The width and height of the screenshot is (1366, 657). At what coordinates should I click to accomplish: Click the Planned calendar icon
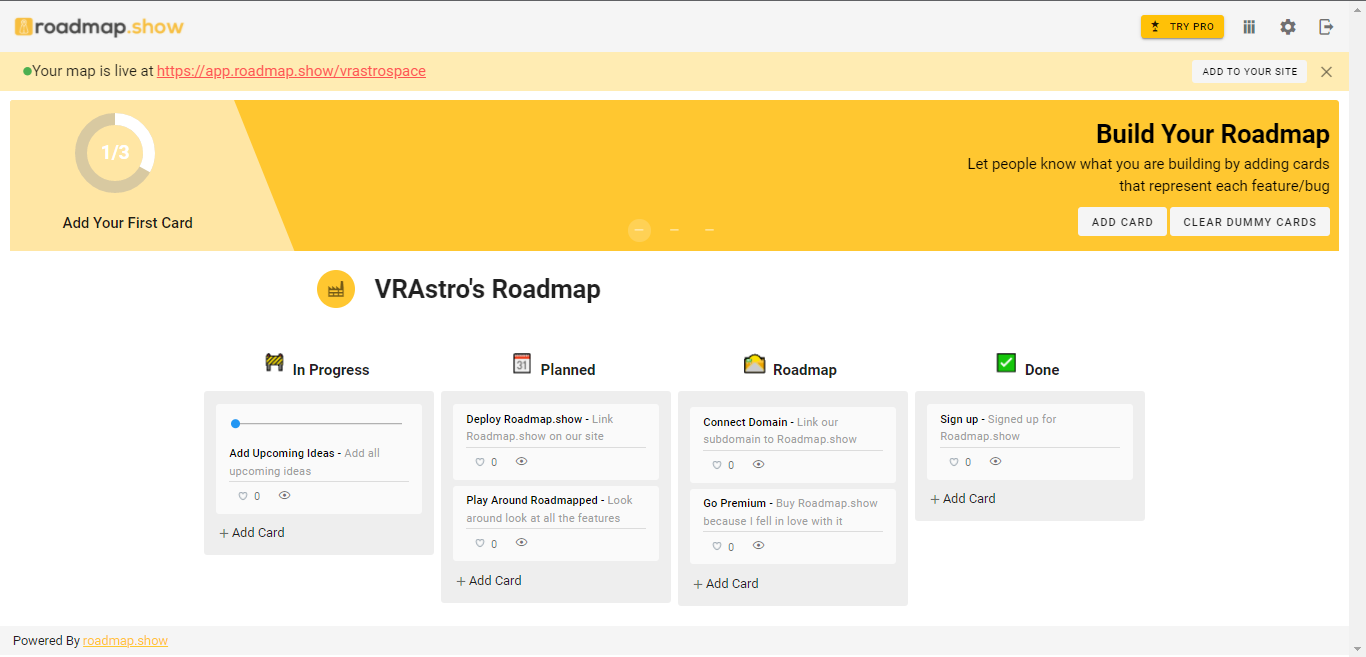click(x=522, y=363)
